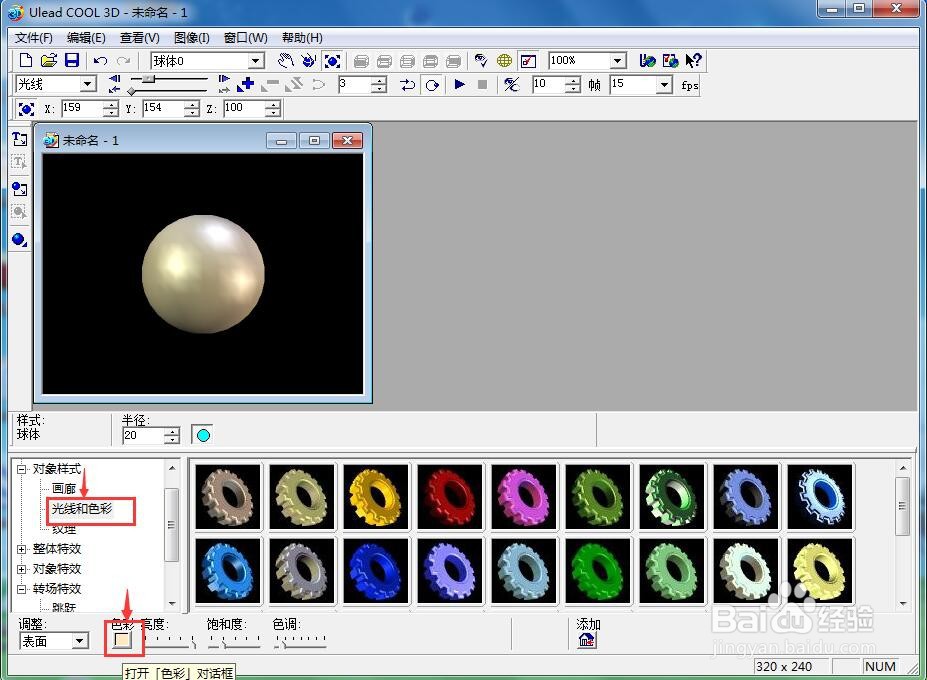
Task: Open the 编辑(E) menu
Action: (x=86, y=38)
